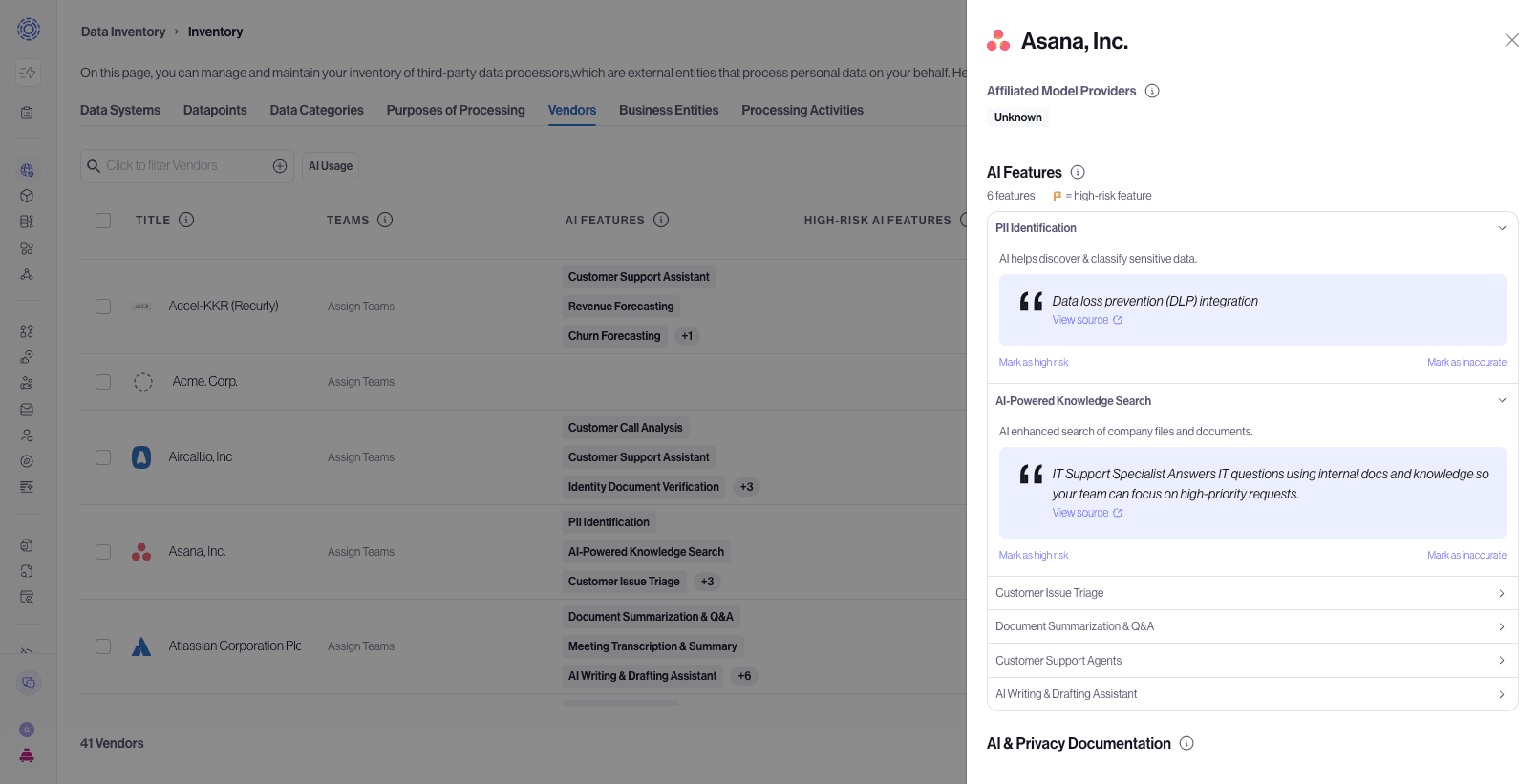The image size is (1539, 784).
Task: Open the Processing Activities tab
Action: click(802, 110)
